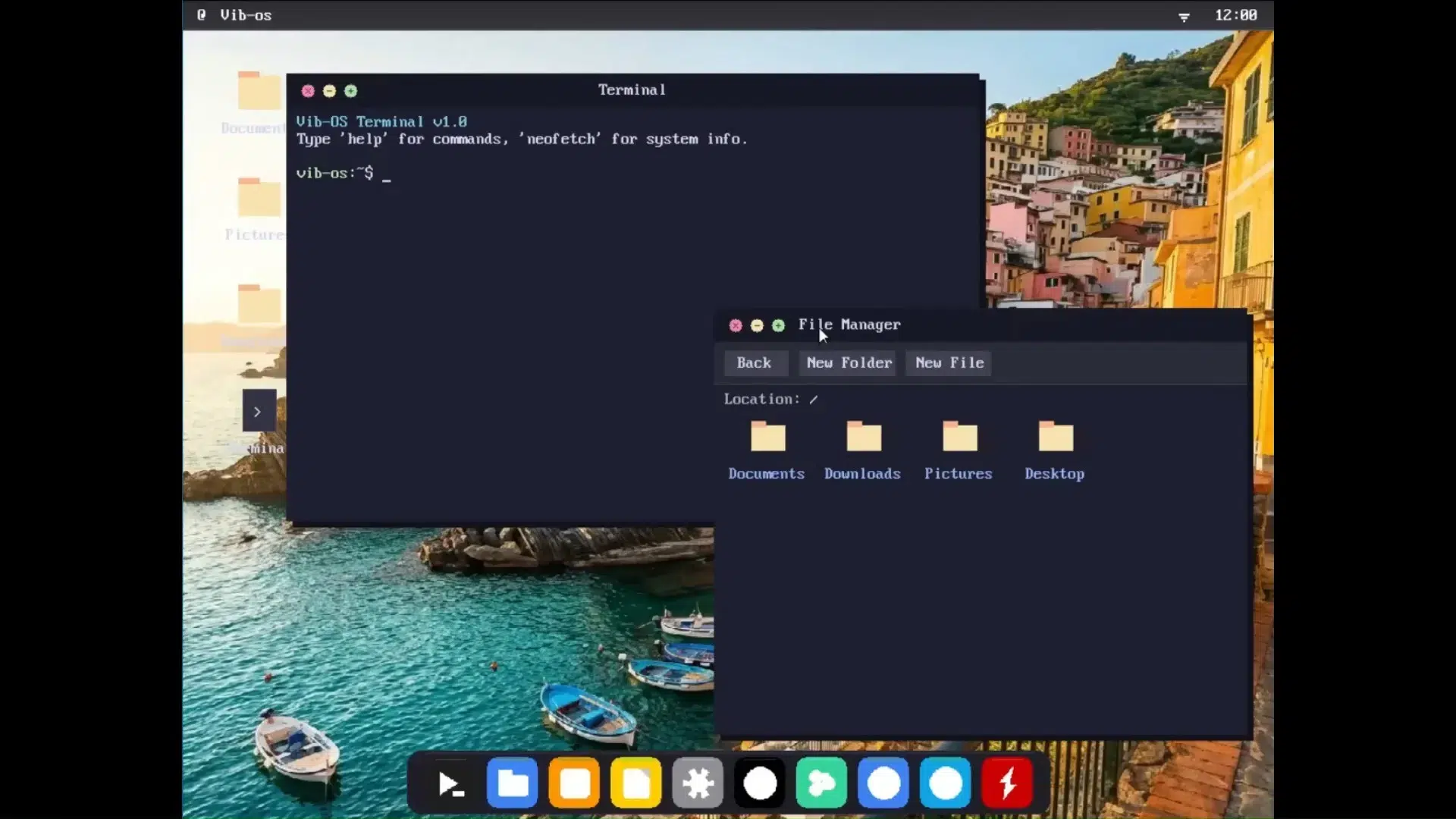Open the Downloads folder in File Manager
This screenshot has width=1456, height=819.
[x=862, y=447]
